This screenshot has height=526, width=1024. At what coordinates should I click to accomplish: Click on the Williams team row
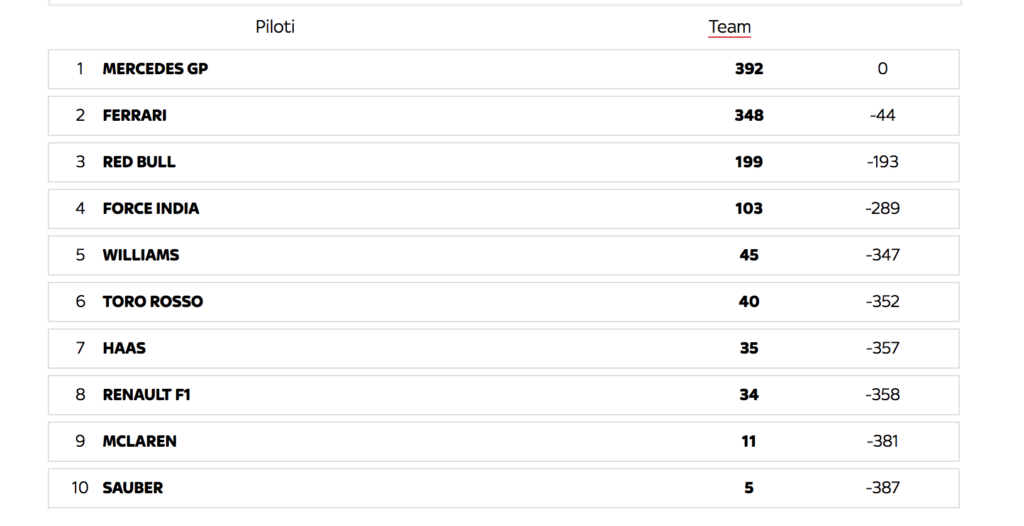[504, 255]
